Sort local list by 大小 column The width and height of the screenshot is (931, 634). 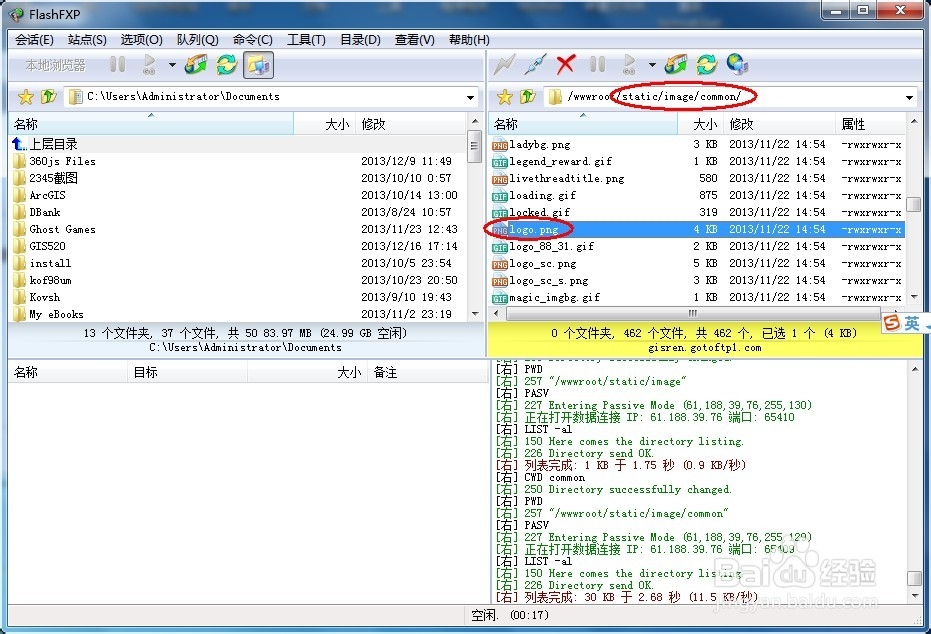point(325,124)
